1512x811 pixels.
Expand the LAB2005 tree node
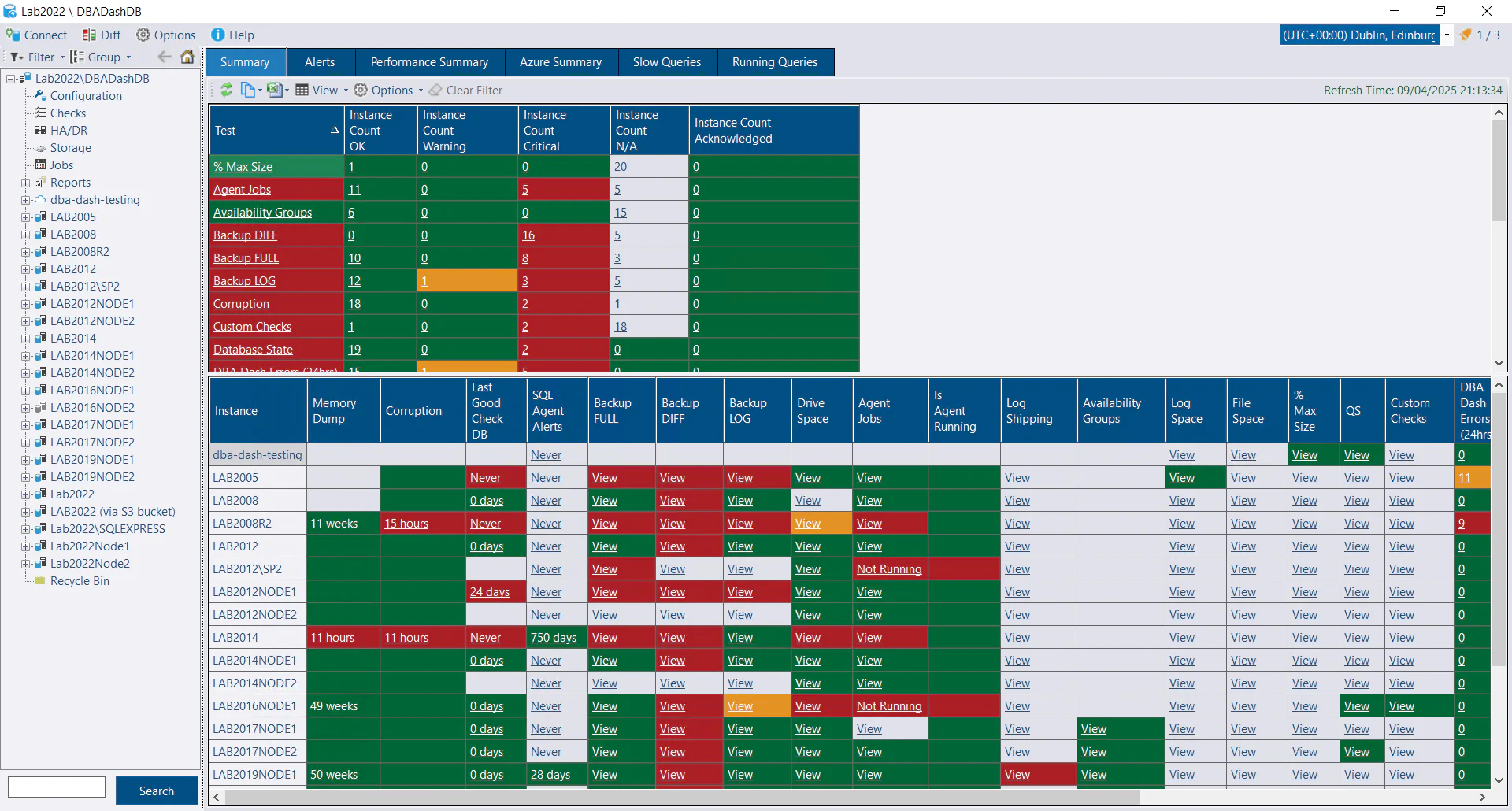[x=24, y=217]
